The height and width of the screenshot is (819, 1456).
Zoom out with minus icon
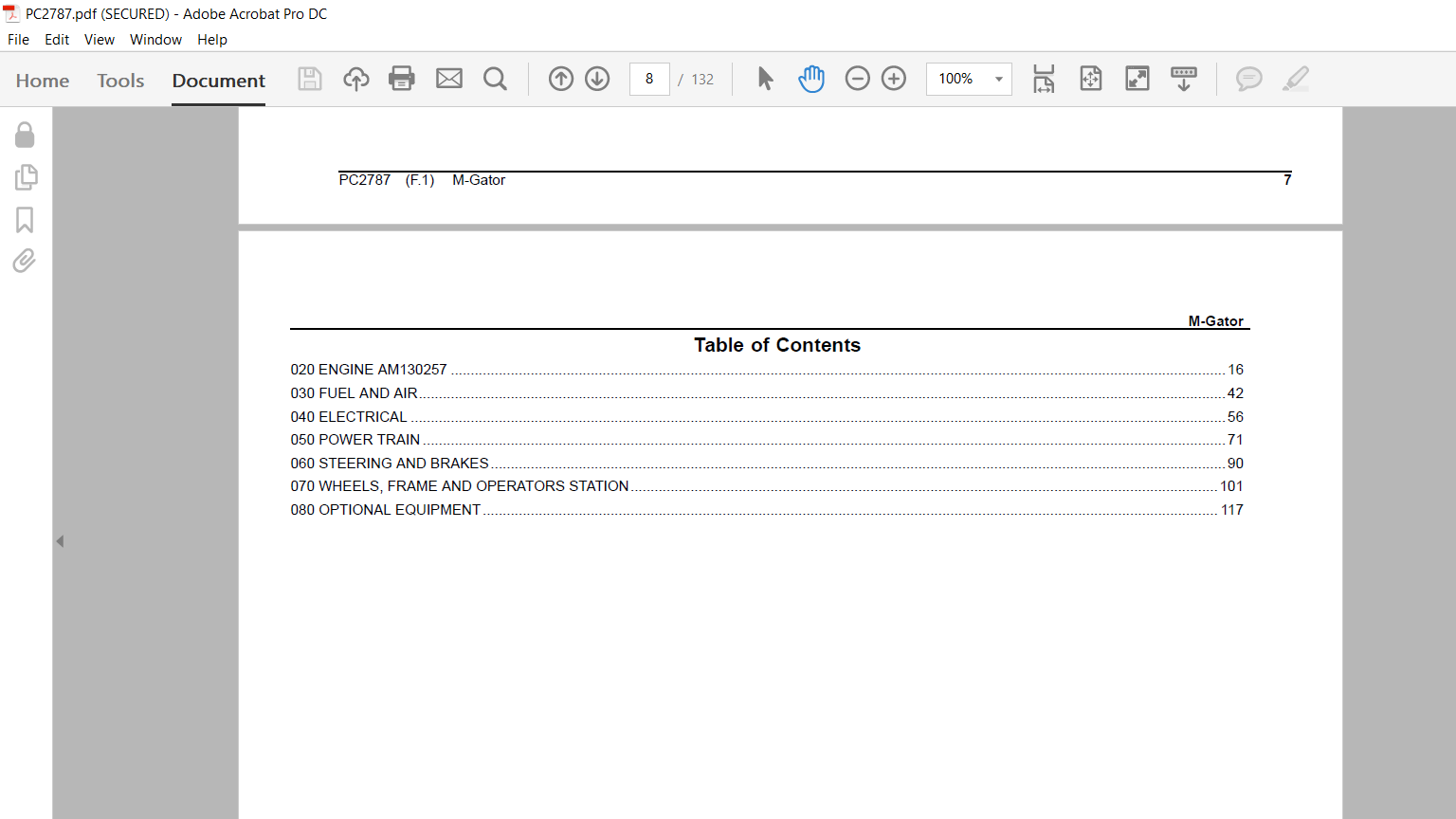pyautogui.click(x=857, y=79)
